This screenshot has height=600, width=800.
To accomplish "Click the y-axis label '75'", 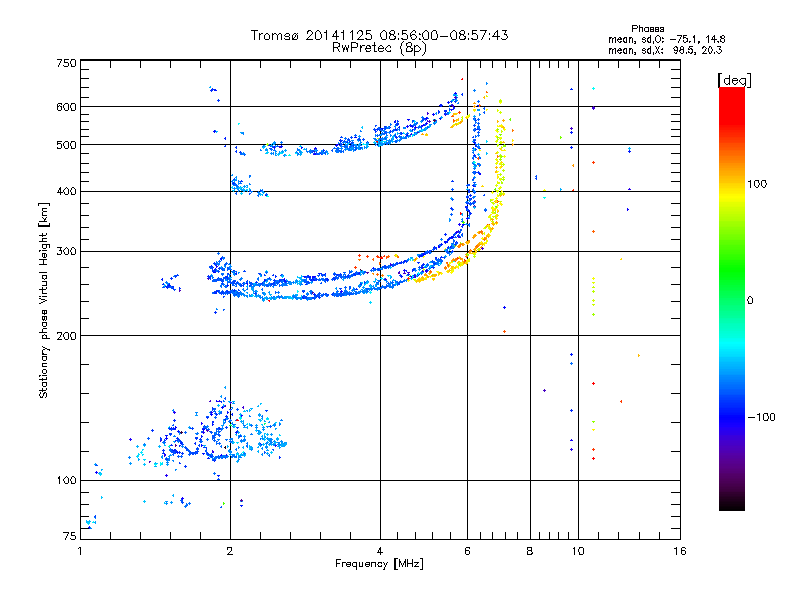I will click(70, 536).
